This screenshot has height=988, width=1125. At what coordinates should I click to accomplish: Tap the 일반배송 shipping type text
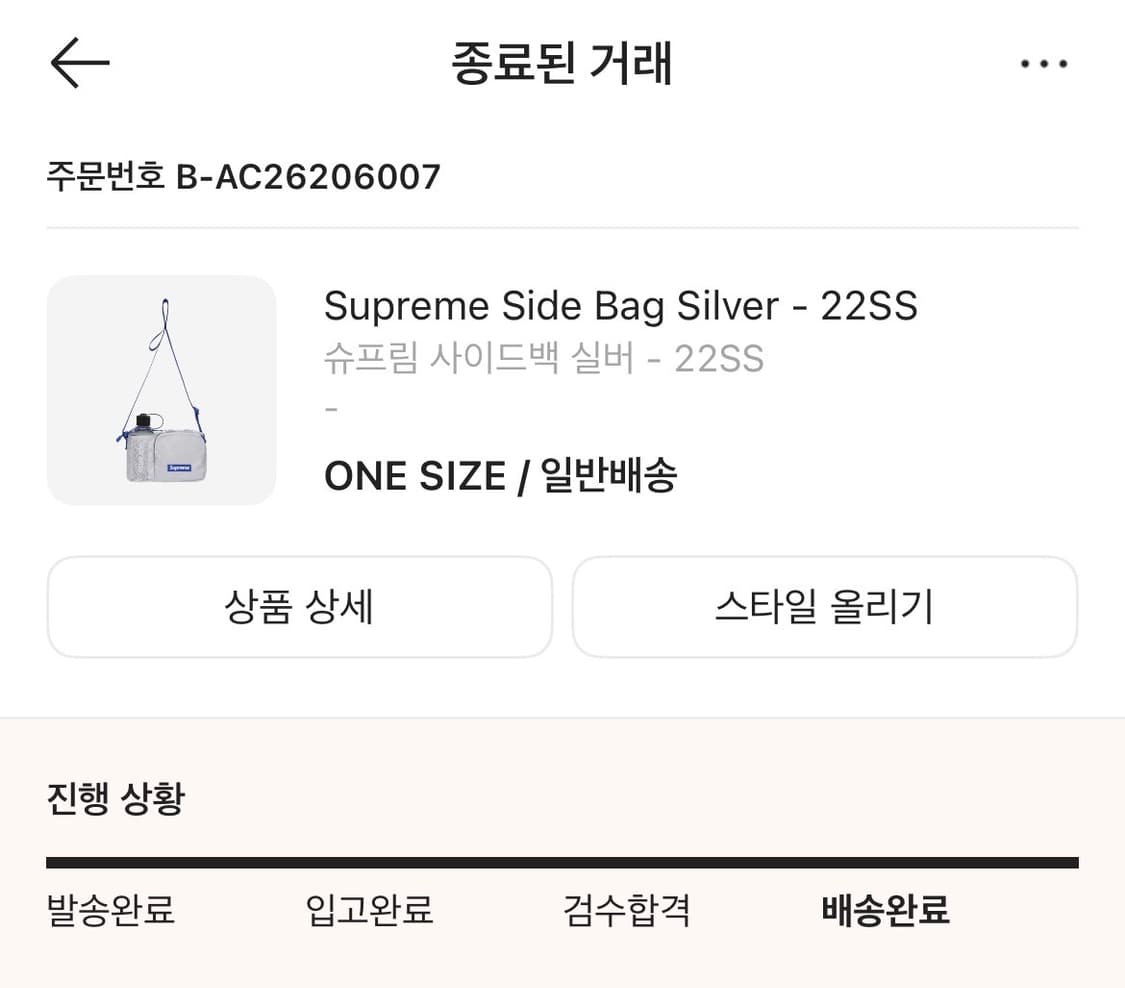tap(609, 476)
